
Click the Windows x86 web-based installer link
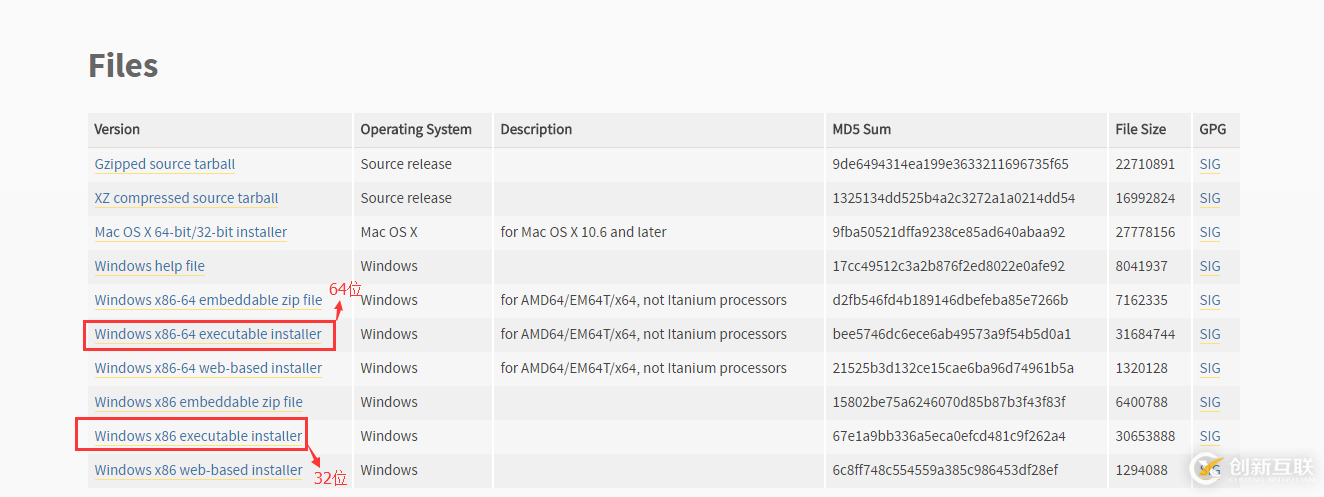point(198,470)
